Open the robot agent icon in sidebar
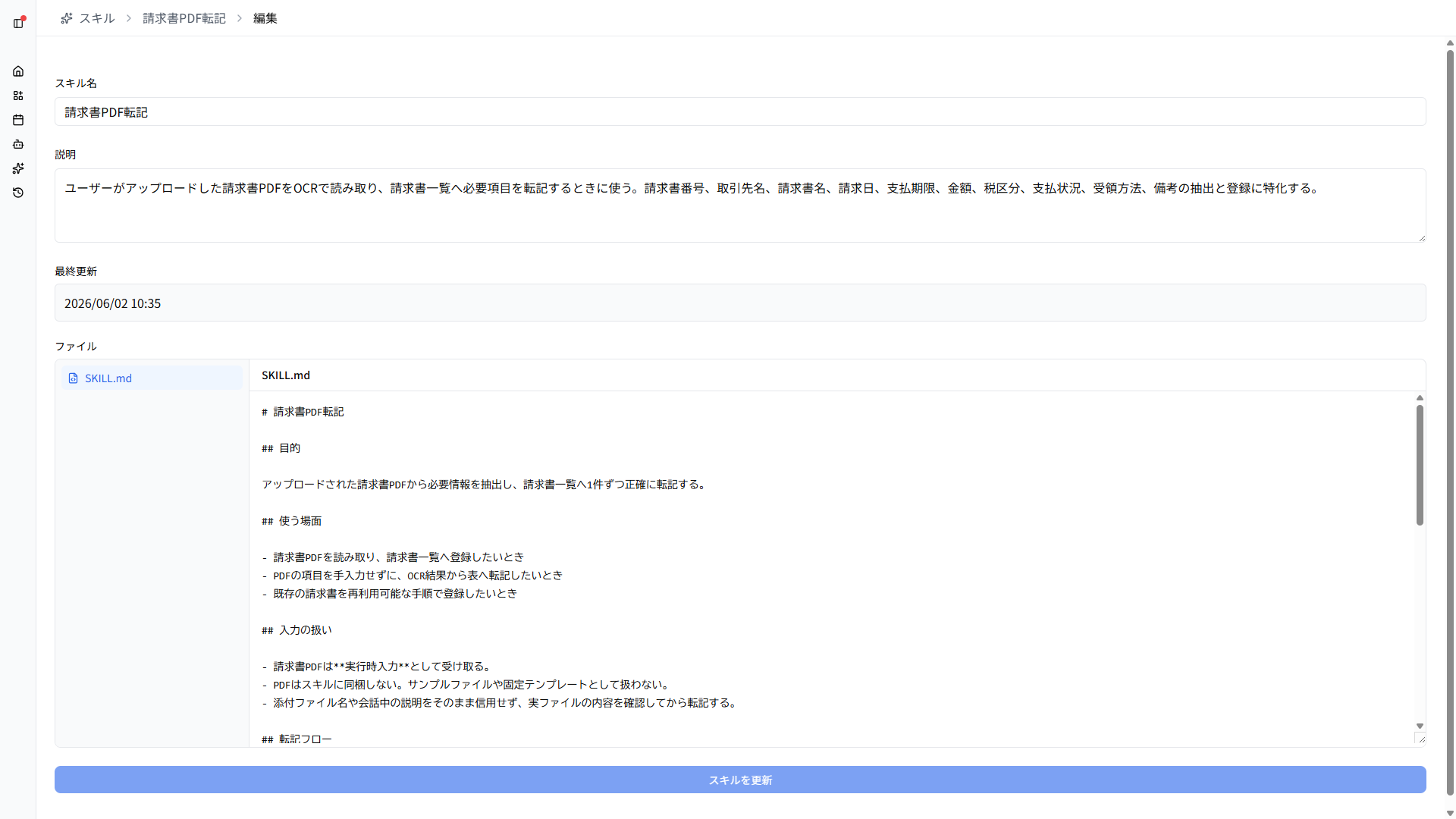This screenshot has height=819, width=1456. [18, 144]
